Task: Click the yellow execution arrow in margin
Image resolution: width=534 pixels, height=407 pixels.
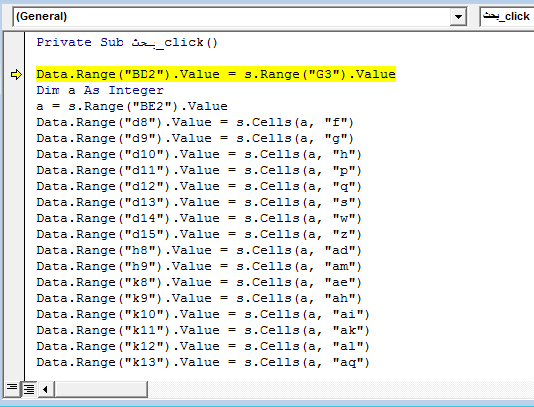Action: point(16,74)
